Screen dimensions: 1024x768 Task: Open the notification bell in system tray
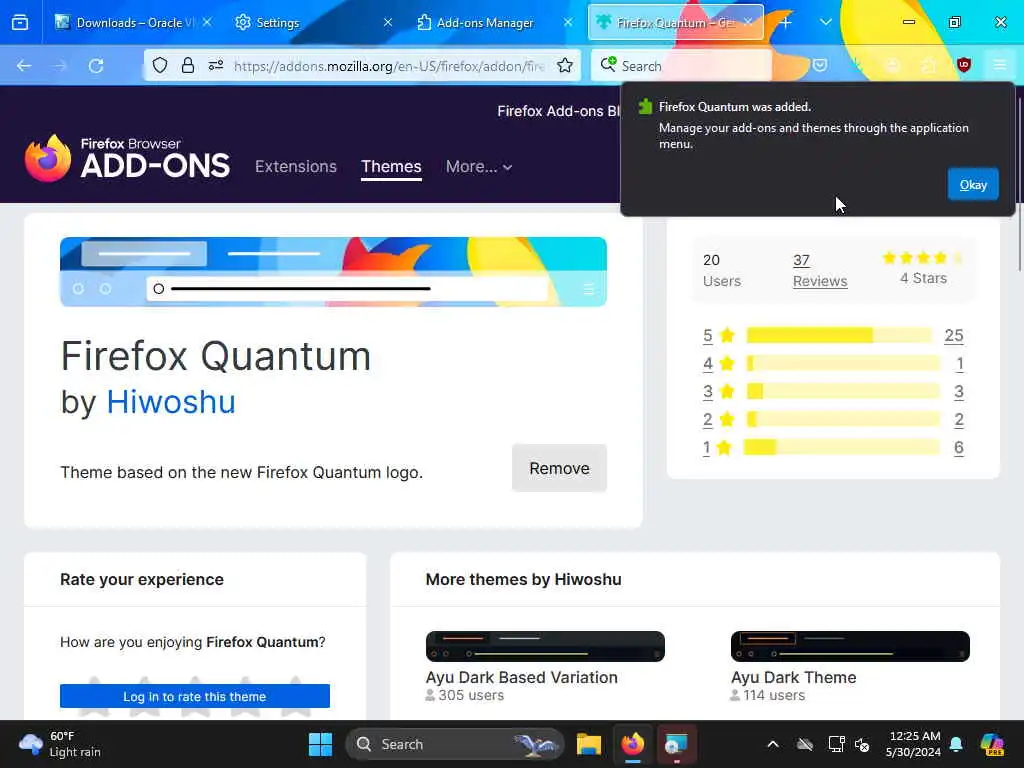pos(956,744)
